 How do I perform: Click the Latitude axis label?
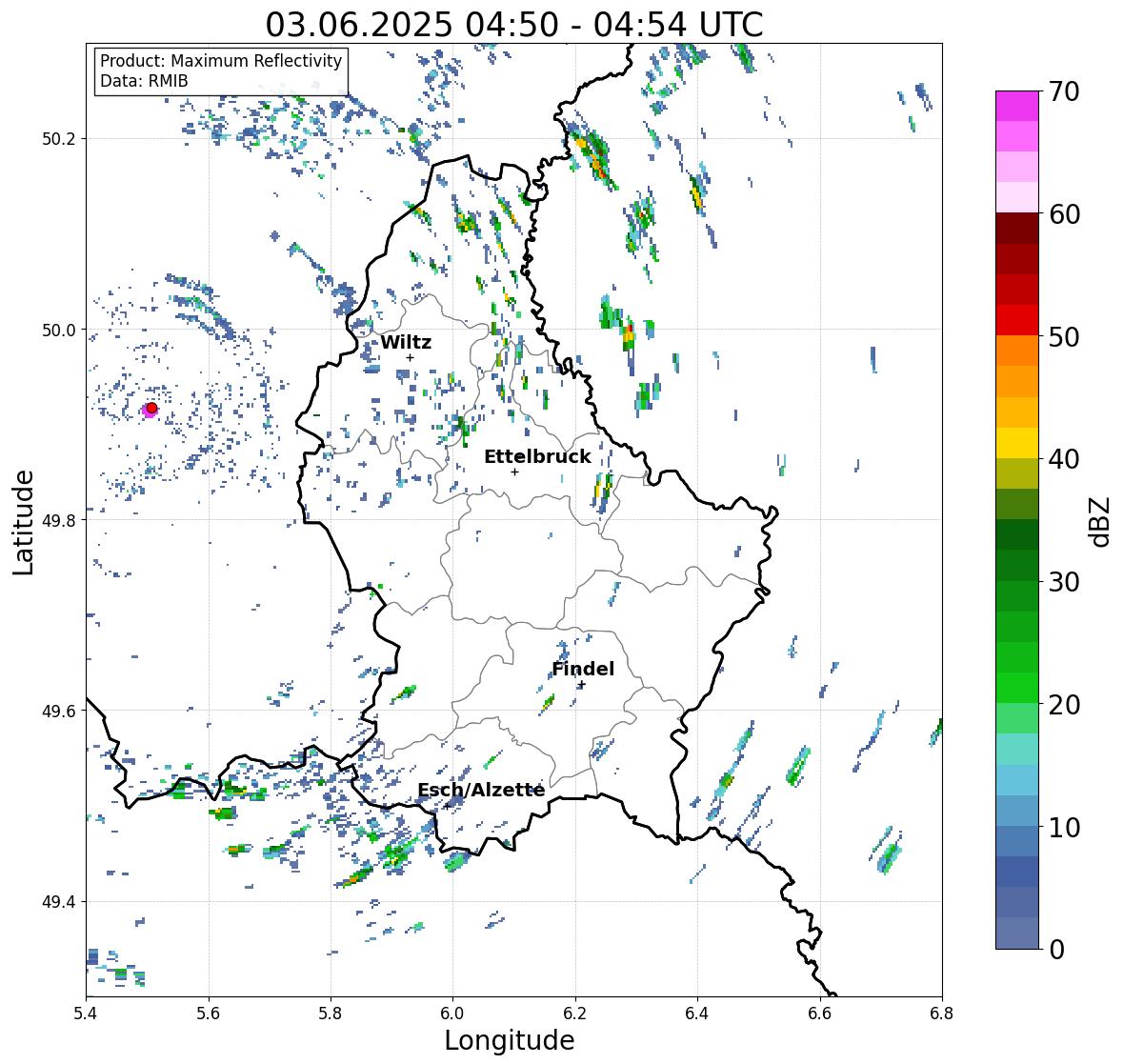24,523
